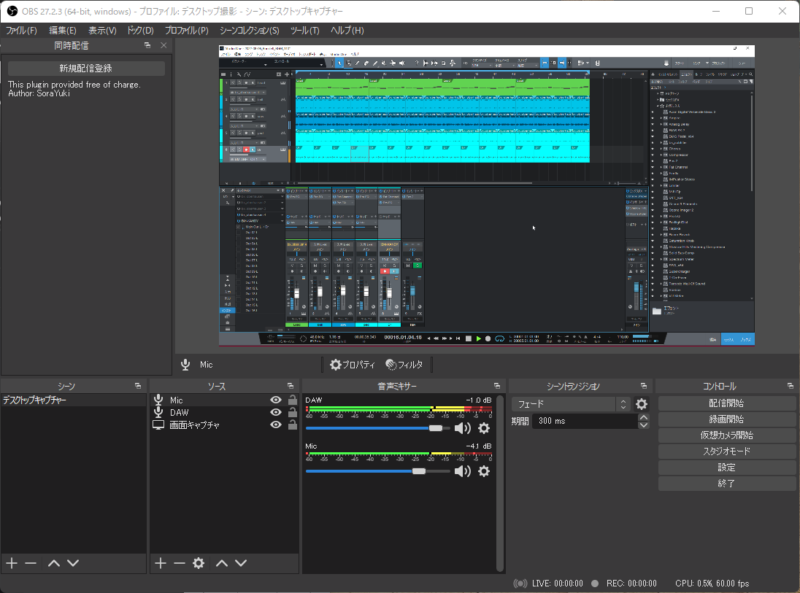Add a new scene with plus icon
Viewport: 800px width, 593px height.
pyautogui.click(x=12, y=563)
